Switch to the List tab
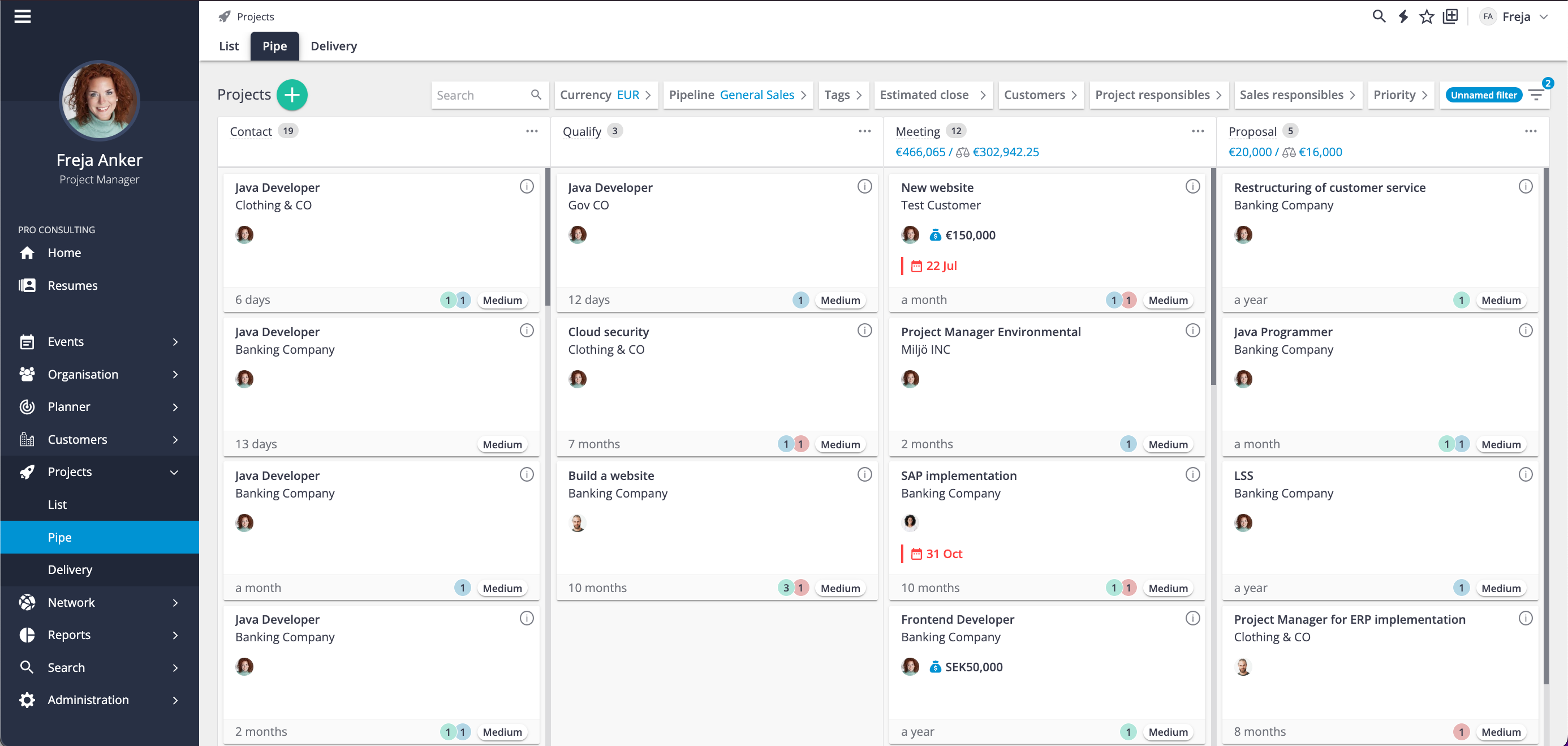 [x=229, y=46]
